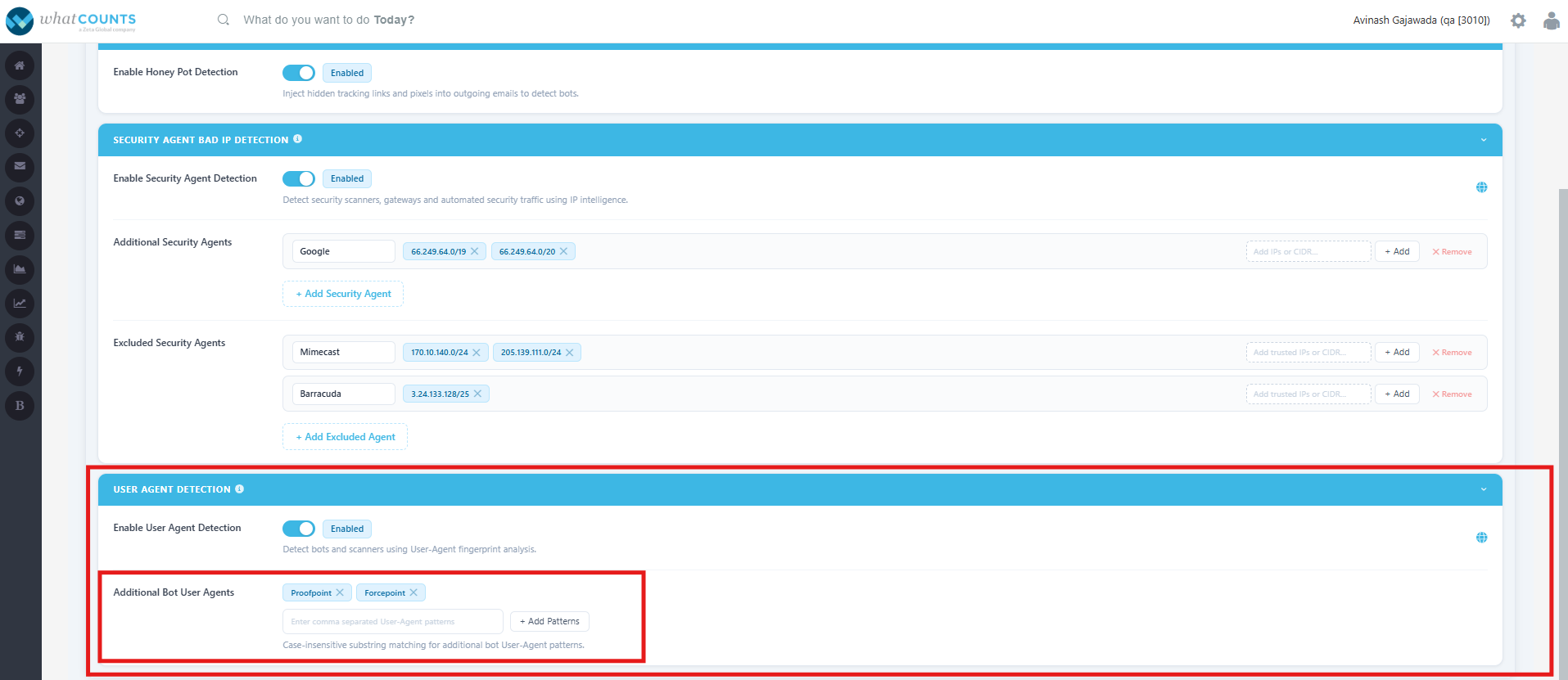Collapse Security Agent Bad IP Detection panel
This screenshot has width=1568, height=680.
point(1483,140)
